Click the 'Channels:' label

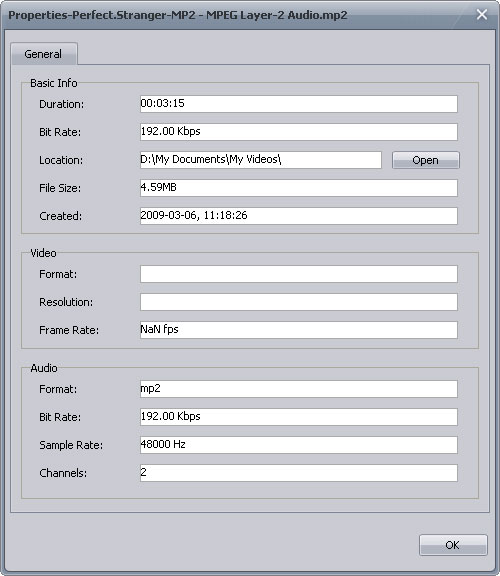tap(63, 473)
